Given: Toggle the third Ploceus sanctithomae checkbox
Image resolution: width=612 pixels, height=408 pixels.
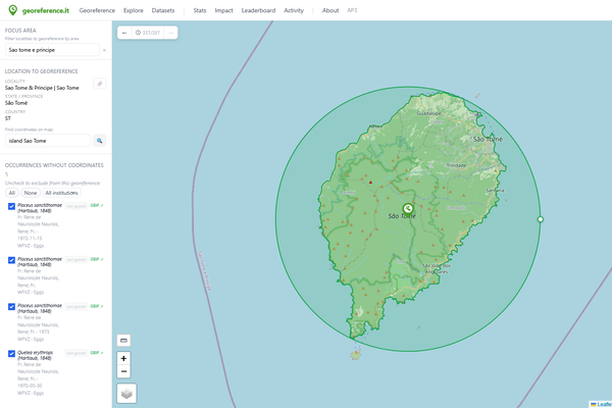Looking at the screenshot, I should tap(12, 307).
